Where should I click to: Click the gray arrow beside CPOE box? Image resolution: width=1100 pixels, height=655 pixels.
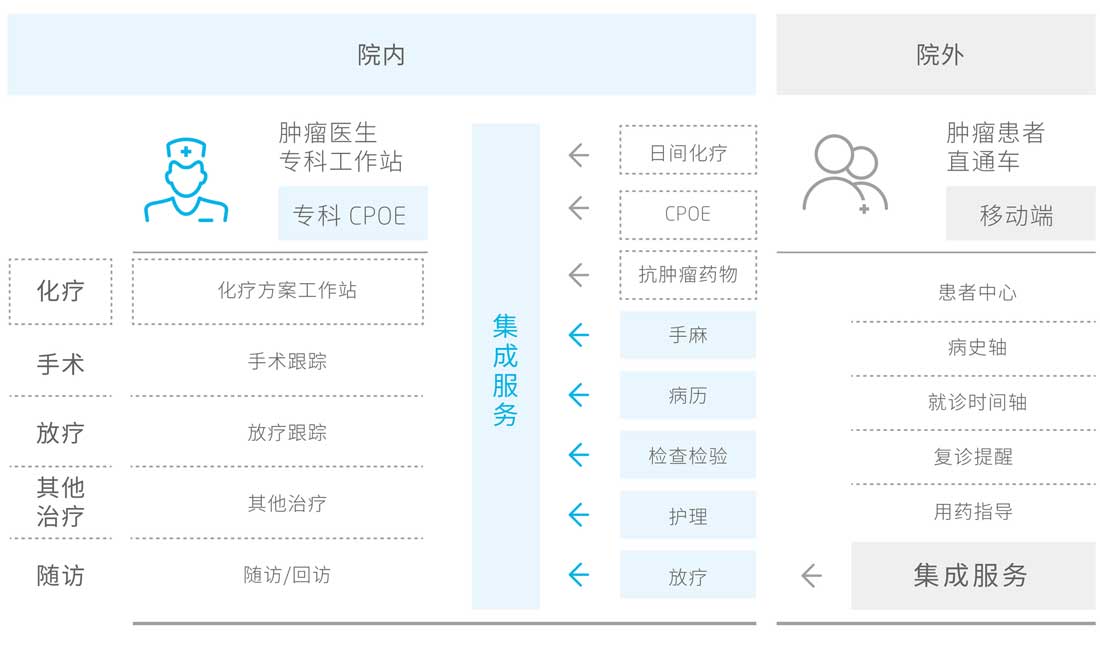pos(579,208)
